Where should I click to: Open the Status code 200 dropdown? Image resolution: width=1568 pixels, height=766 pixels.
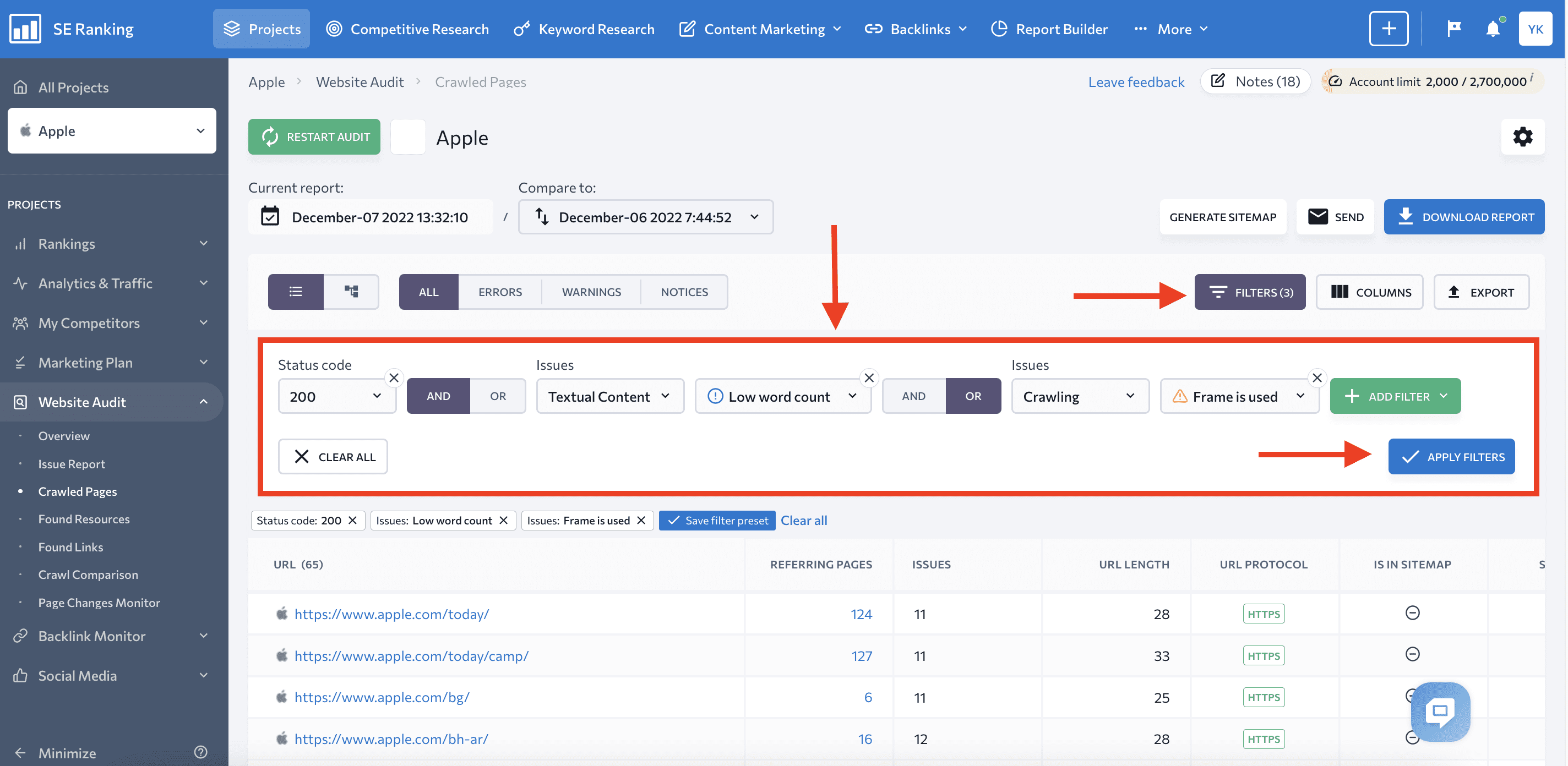(x=337, y=396)
